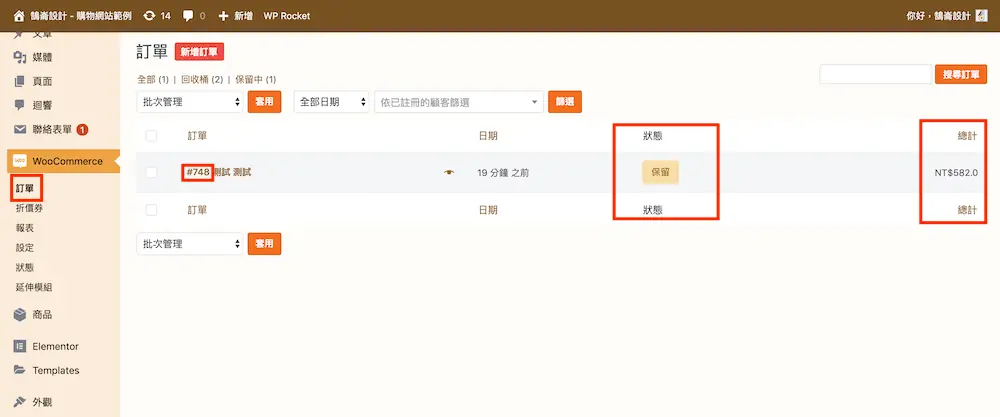Image resolution: width=1000 pixels, height=417 pixels.
Task: Open the 依已註冊的顧客篩選 customer dropdown
Action: [x=459, y=101]
